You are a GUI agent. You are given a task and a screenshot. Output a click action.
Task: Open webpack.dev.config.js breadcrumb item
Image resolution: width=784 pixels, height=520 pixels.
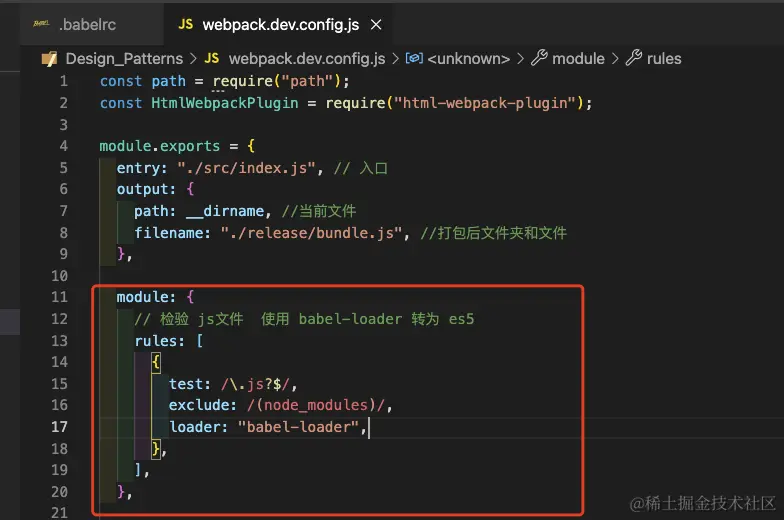(307, 58)
